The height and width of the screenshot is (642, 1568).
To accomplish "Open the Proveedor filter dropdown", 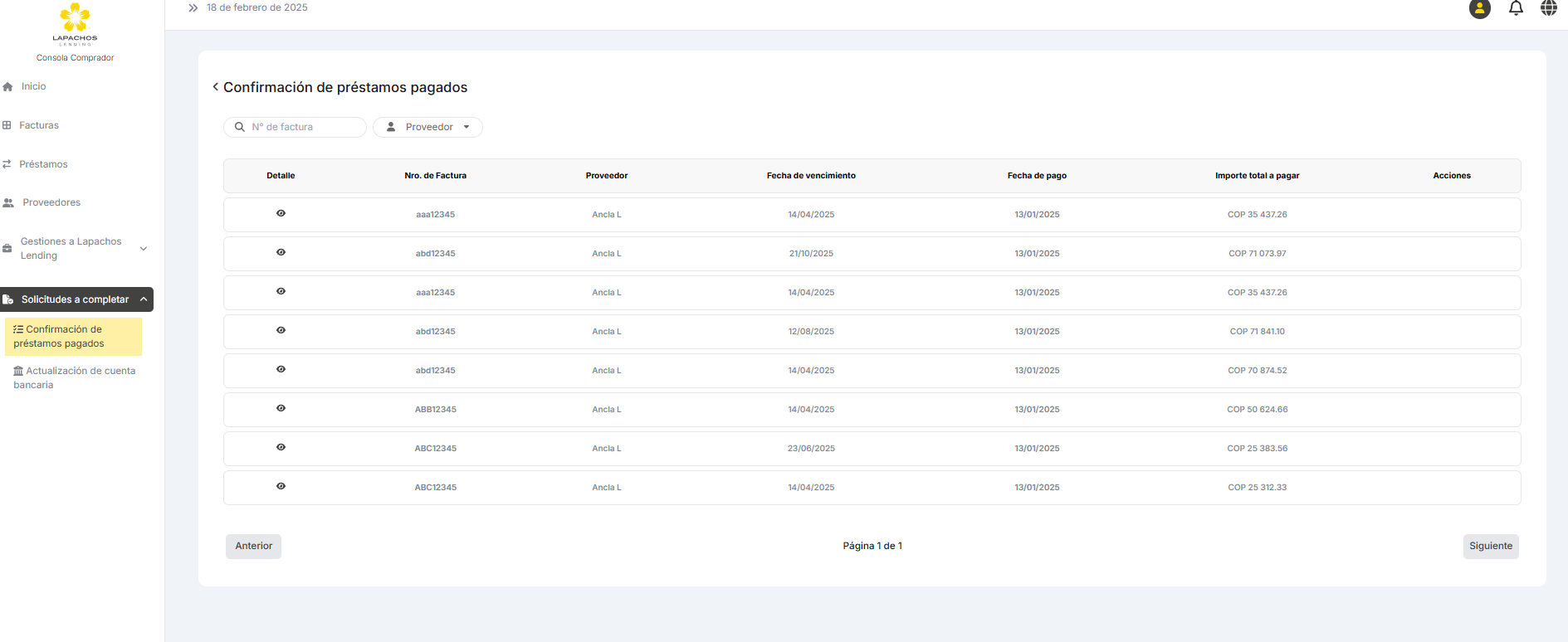I will pos(427,127).
